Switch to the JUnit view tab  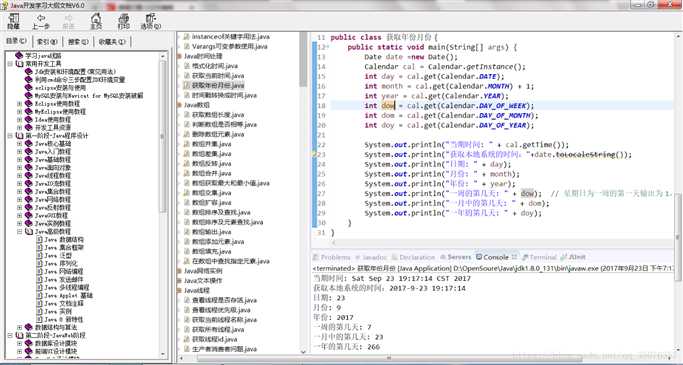pyautogui.click(x=574, y=257)
